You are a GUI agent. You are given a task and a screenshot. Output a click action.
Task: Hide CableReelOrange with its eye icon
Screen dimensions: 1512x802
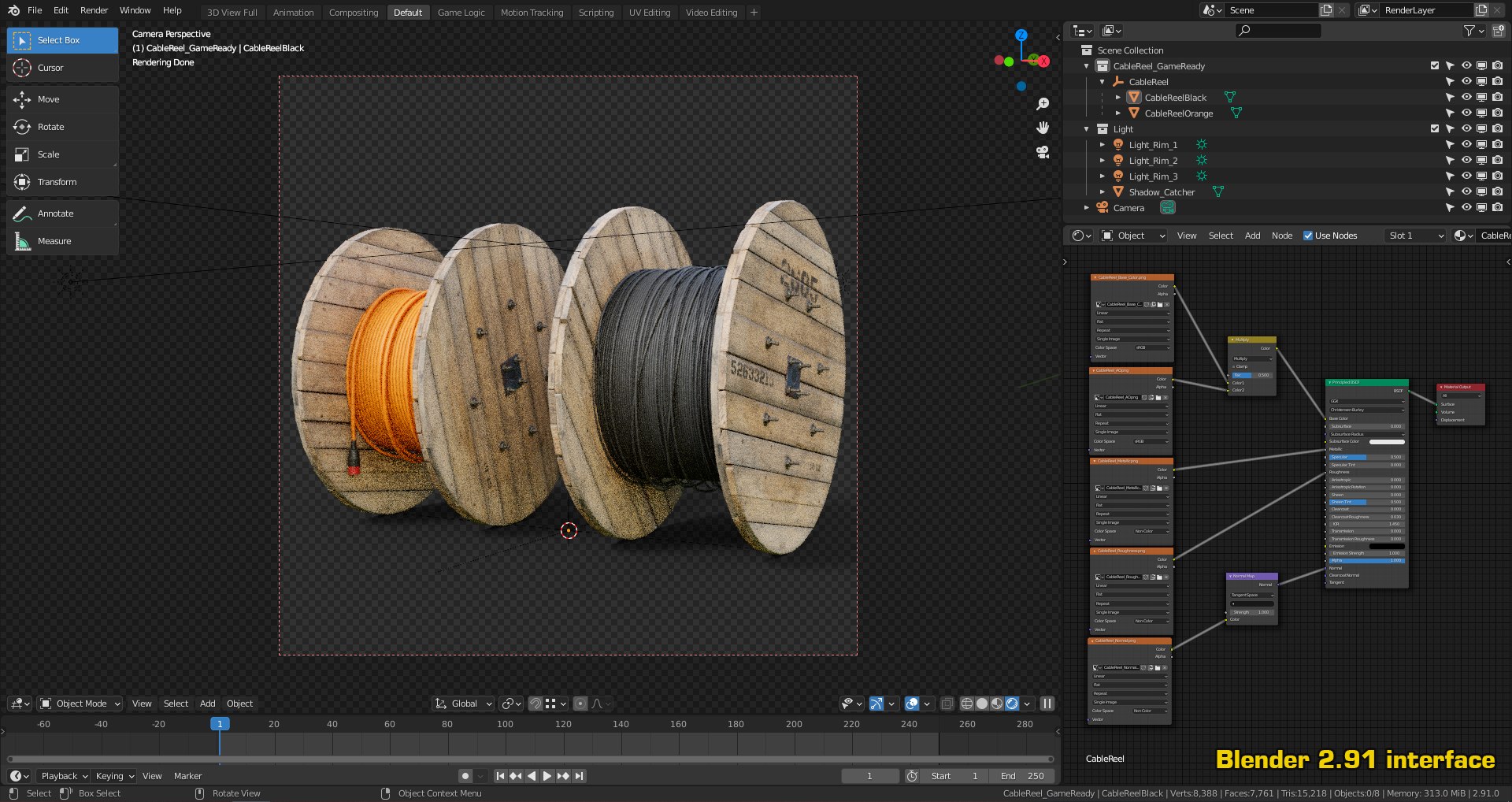pyautogui.click(x=1466, y=113)
